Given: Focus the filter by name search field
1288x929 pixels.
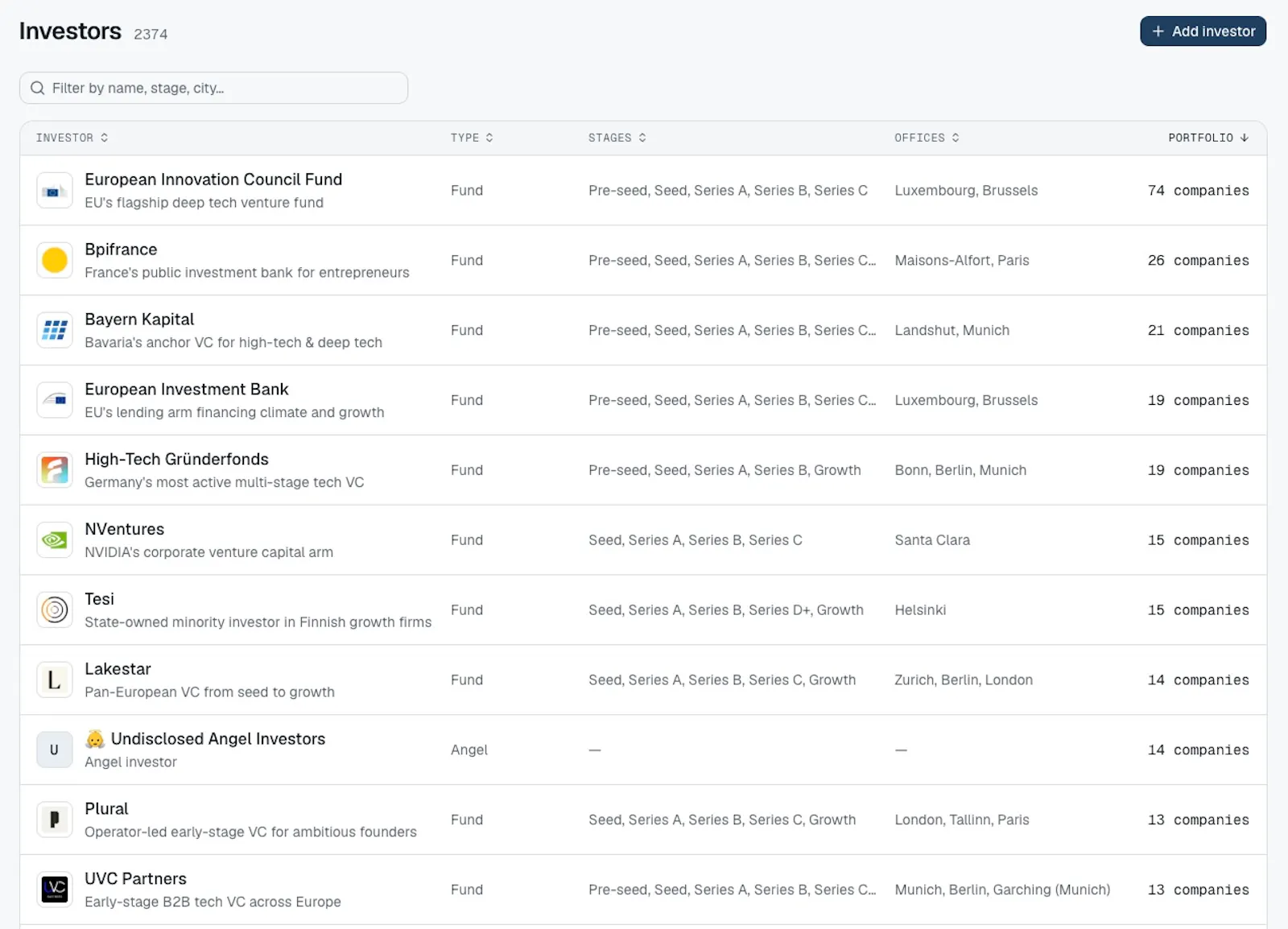Looking at the screenshot, I should click(x=213, y=88).
